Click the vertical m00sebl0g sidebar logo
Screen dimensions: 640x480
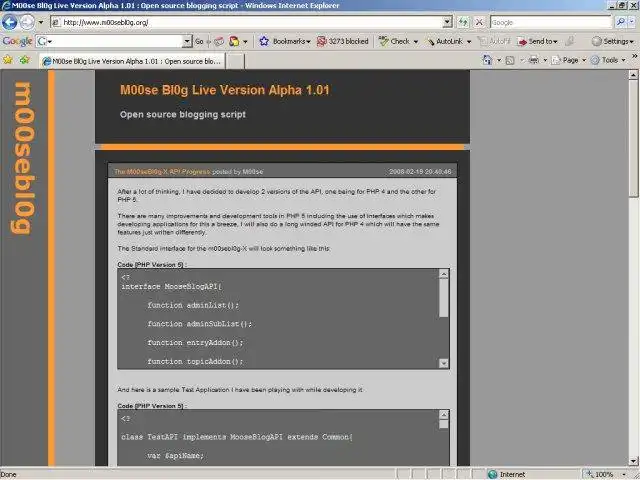(22, 158)
